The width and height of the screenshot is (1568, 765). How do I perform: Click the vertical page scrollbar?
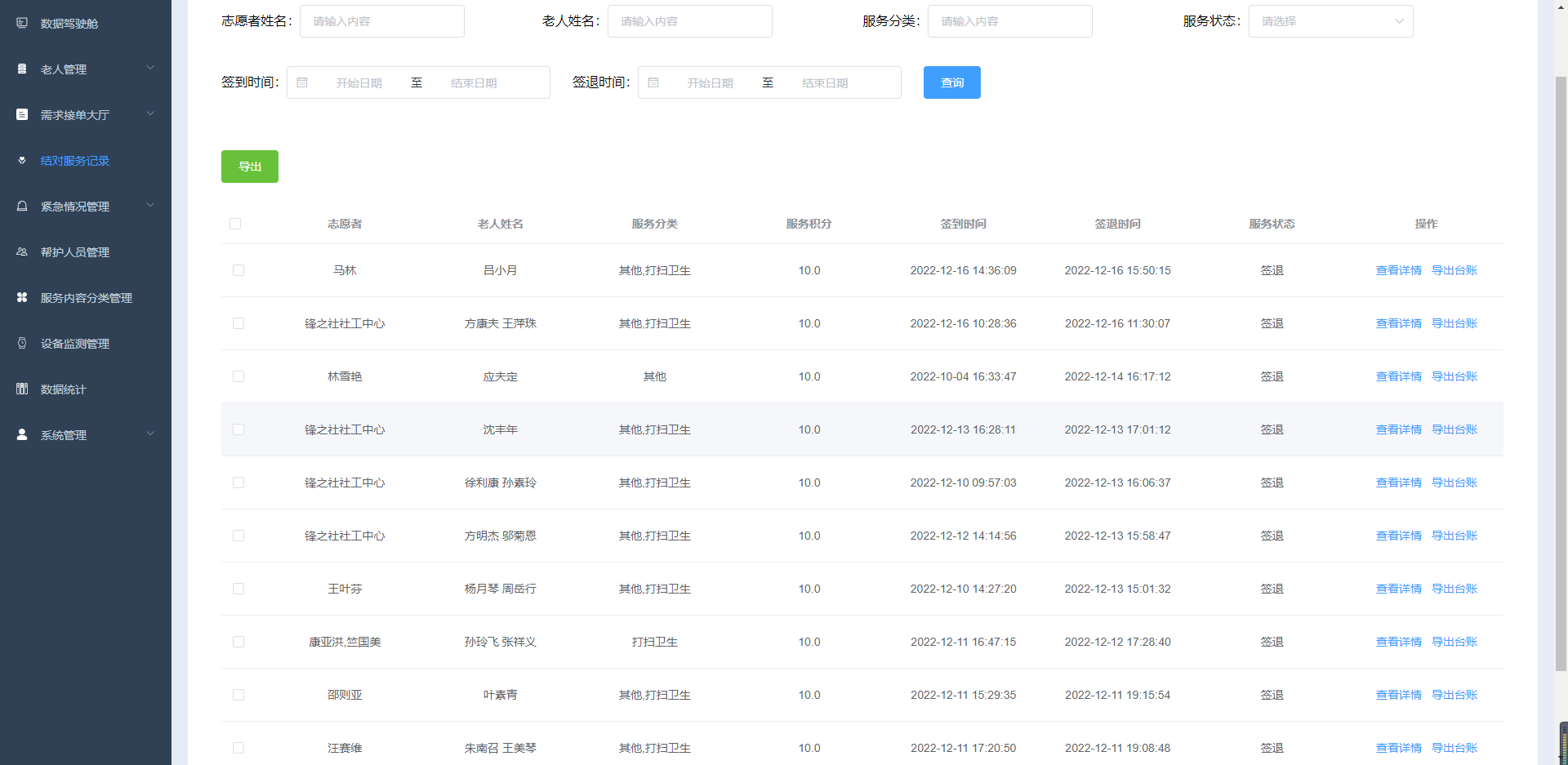pyautogui.click(x=1561, y=374)
